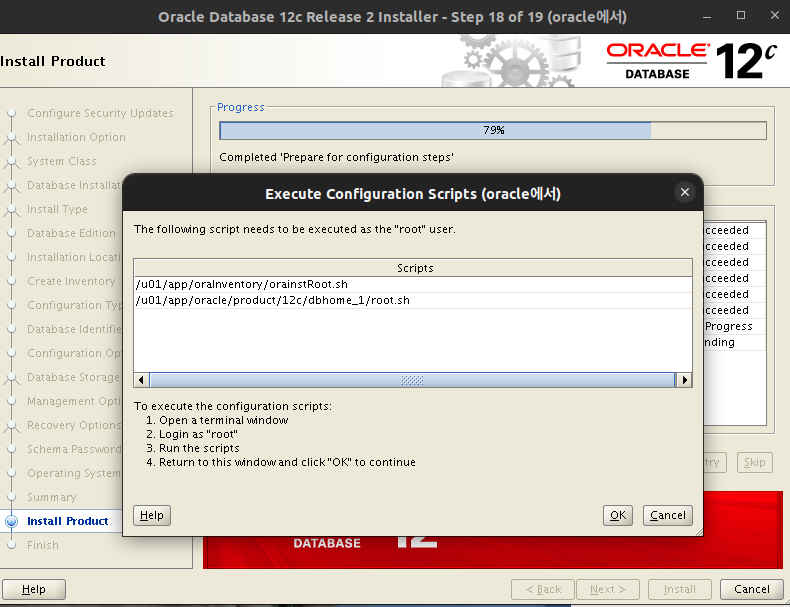Click the Install Product active step bullet
The height and width of the screenshot is (607, 790).
tap(11, 521)
